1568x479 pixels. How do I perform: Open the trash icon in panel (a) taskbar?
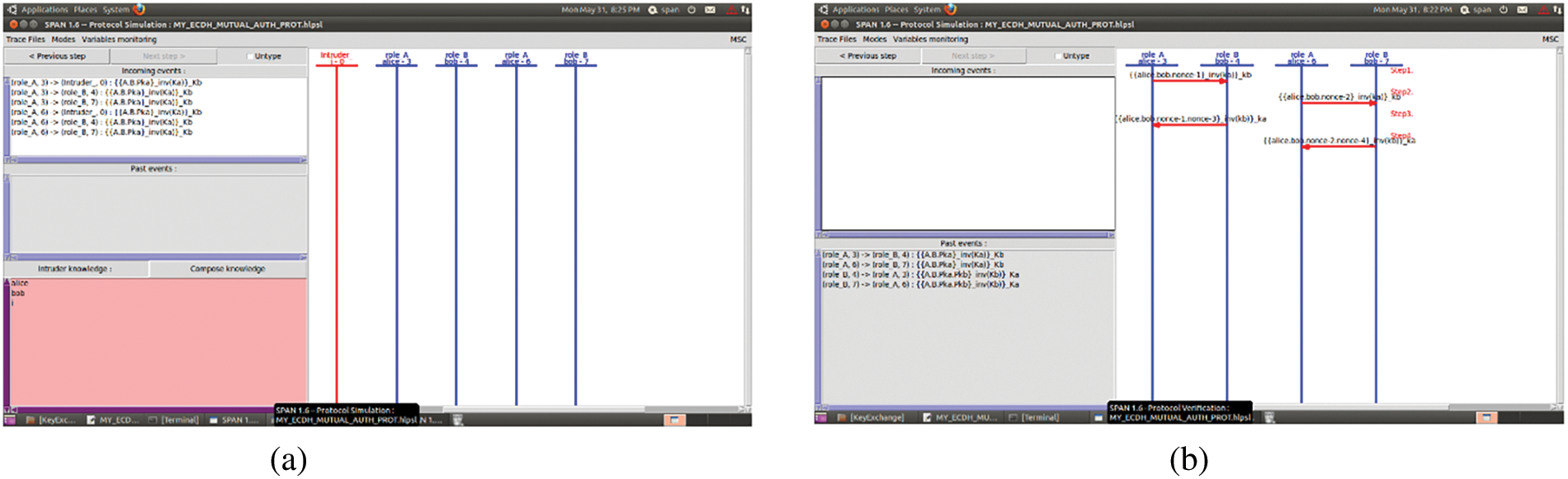coord(458,420)
